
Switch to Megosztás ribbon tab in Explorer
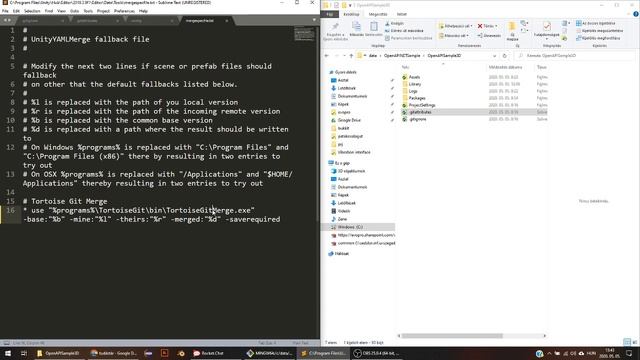[378, 14]
